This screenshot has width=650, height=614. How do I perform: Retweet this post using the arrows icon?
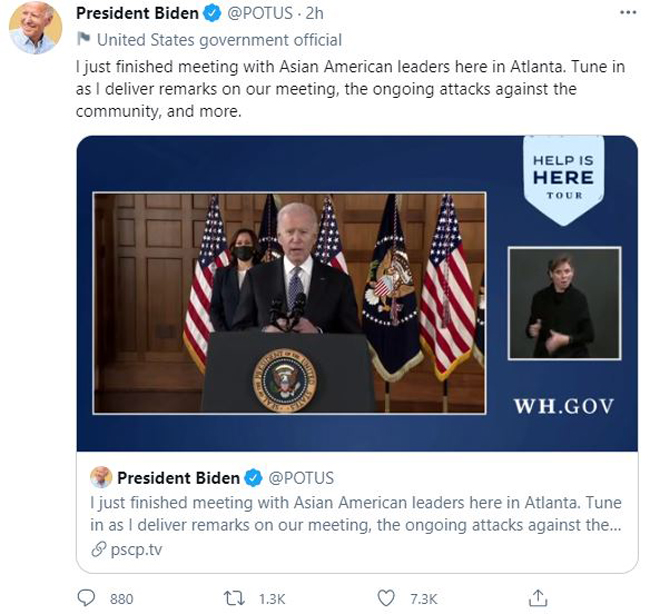[234, 598]
